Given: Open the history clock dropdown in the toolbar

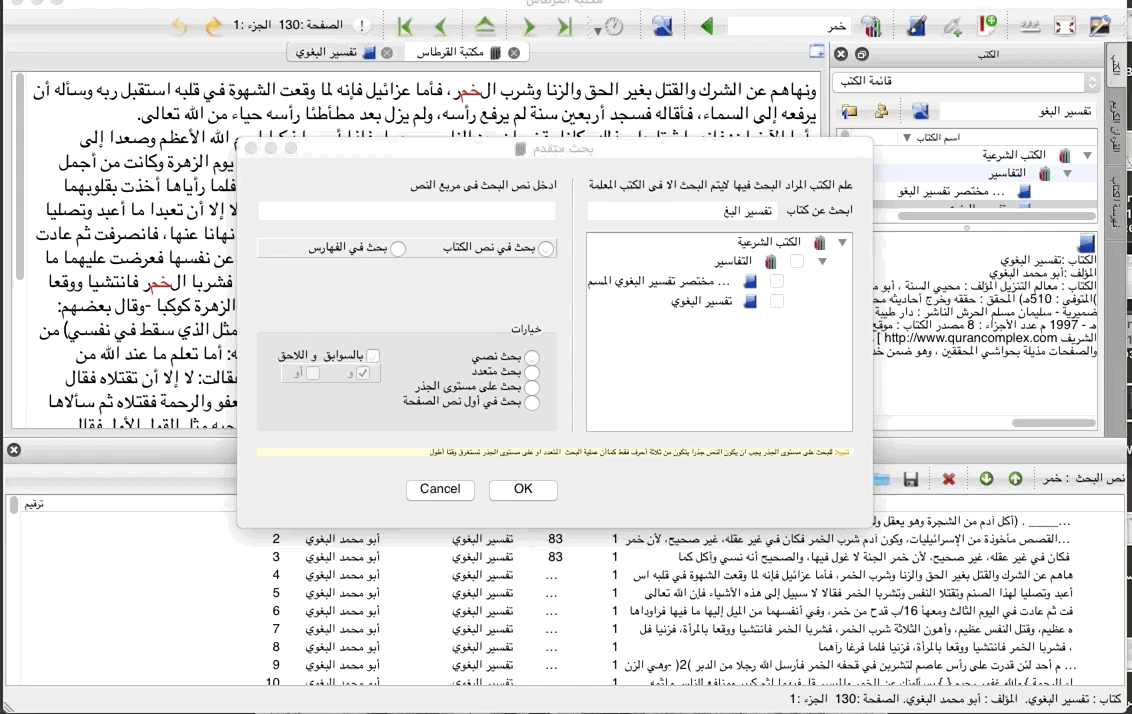Looking at the screenshot, I should pos(609,27).
